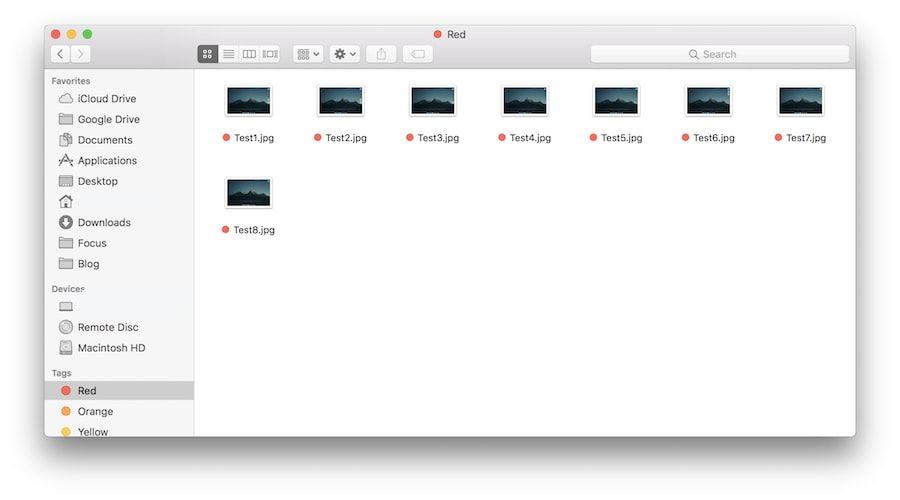Click the Search field

(720, 54)
